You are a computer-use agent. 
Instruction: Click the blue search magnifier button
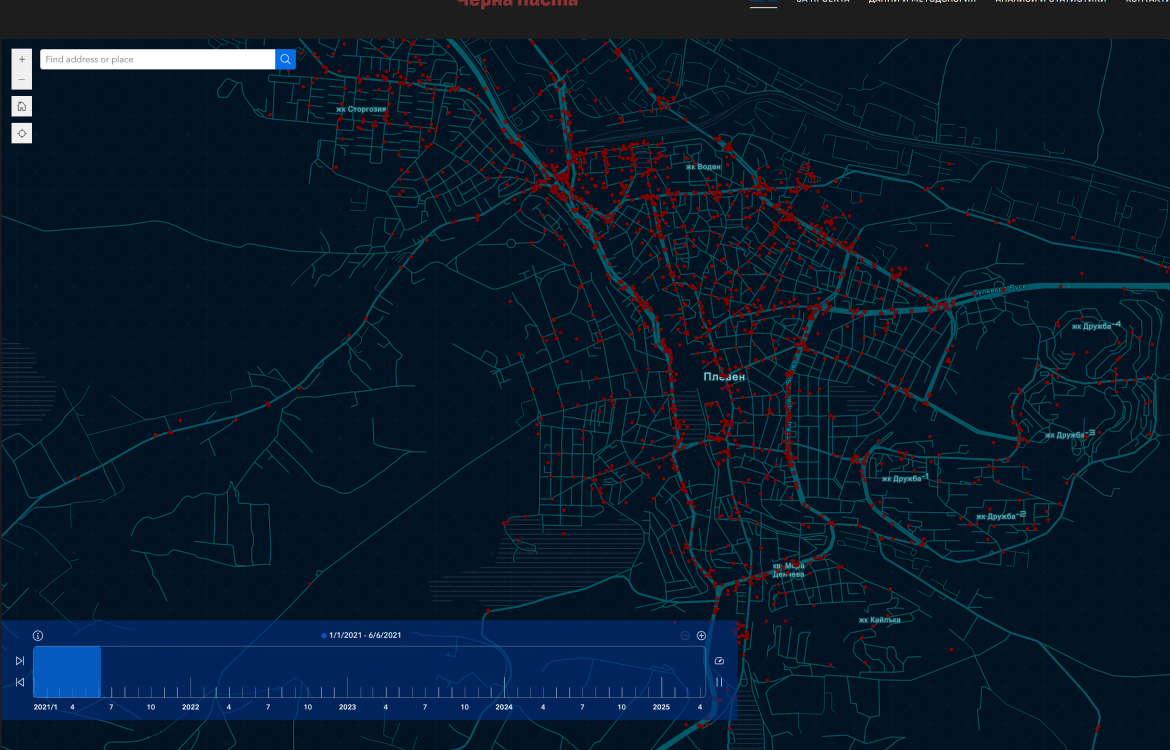point(286,60)
